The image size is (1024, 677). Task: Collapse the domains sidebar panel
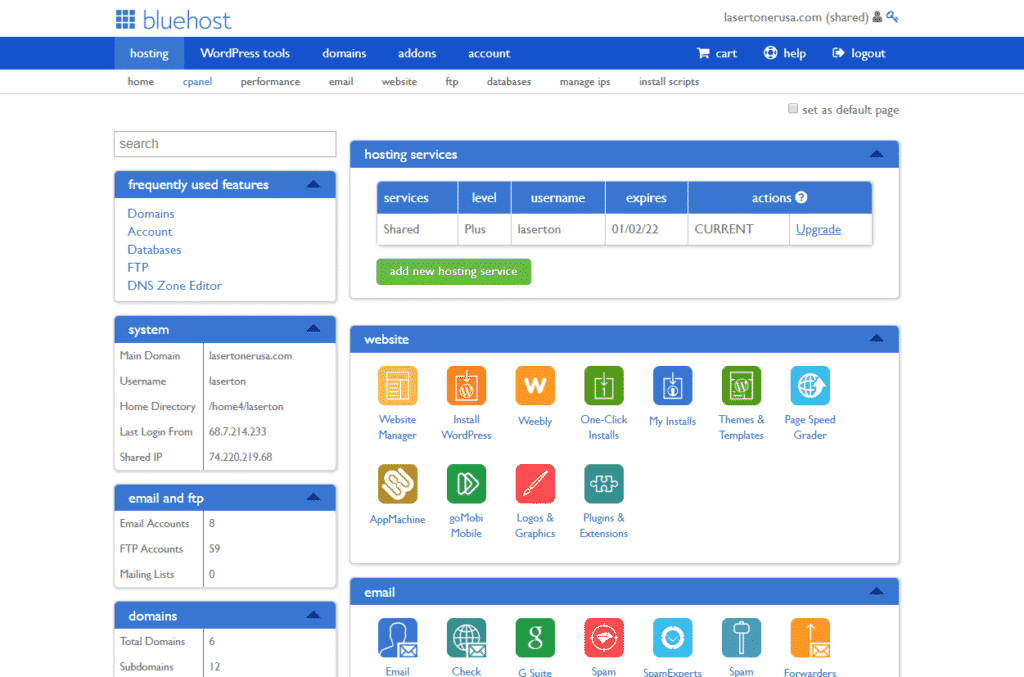tap(313, 615)
